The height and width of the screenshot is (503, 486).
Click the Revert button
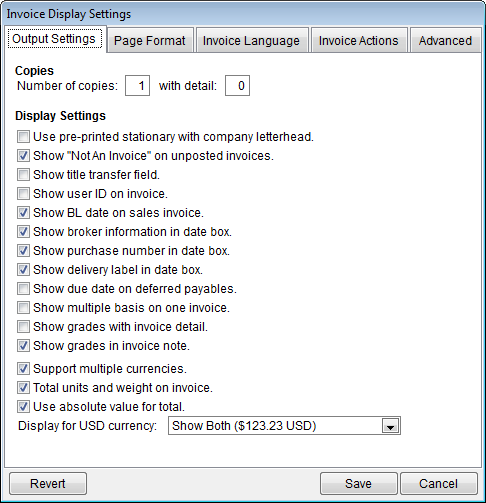point(48,483)
